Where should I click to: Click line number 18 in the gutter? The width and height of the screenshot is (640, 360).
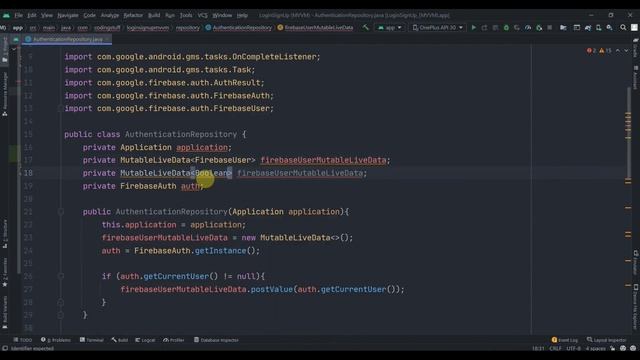(28, 173)
